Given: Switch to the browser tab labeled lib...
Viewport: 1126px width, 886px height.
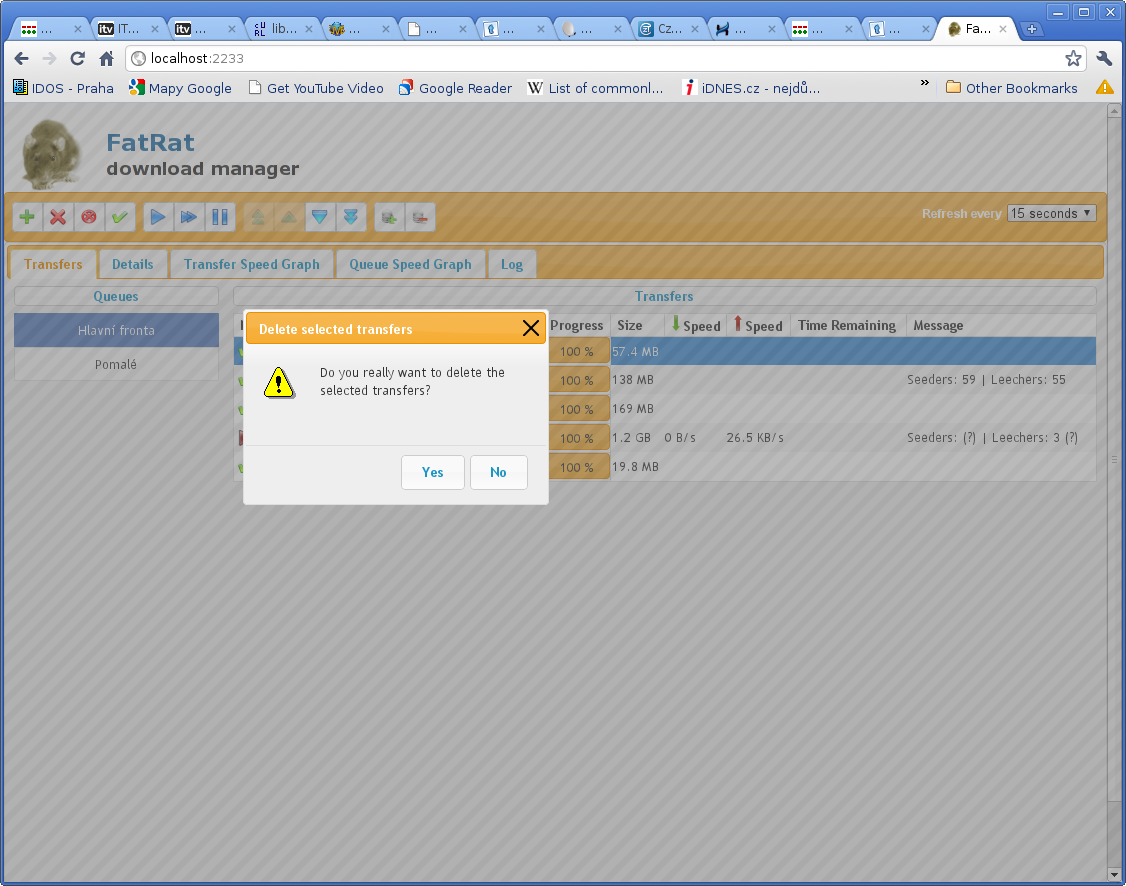Looking at the screenshot, I should pyautogui.click(x=284, y=29).
